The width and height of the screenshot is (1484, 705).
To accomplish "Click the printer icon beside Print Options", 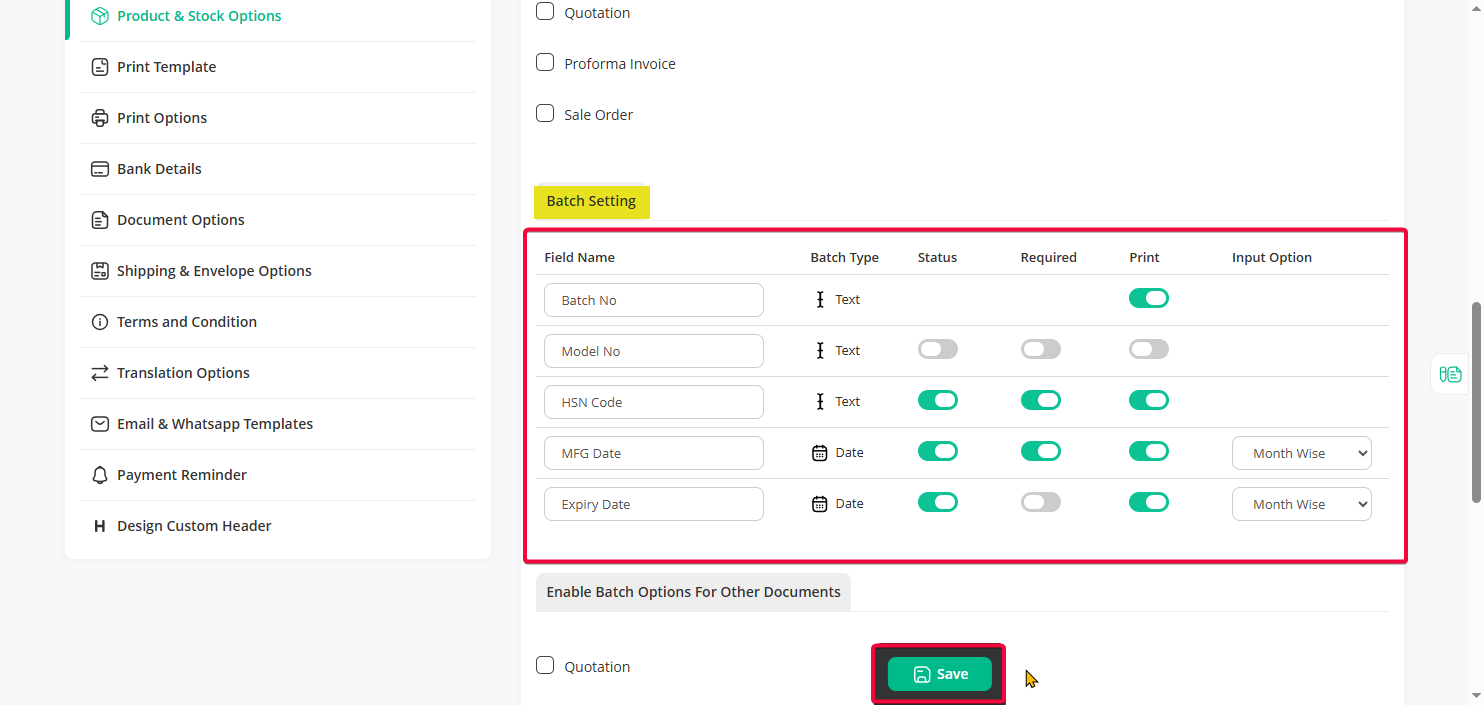I will coord(99,118).
